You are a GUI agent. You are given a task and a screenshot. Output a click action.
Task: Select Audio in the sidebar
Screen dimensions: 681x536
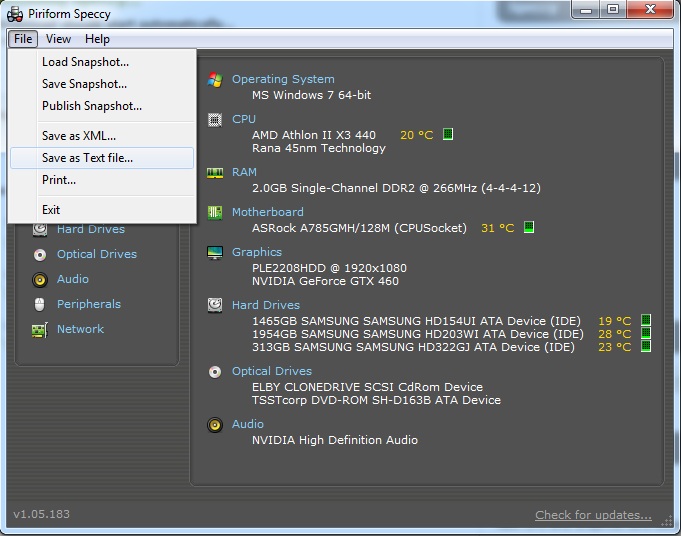click(73, 279)
